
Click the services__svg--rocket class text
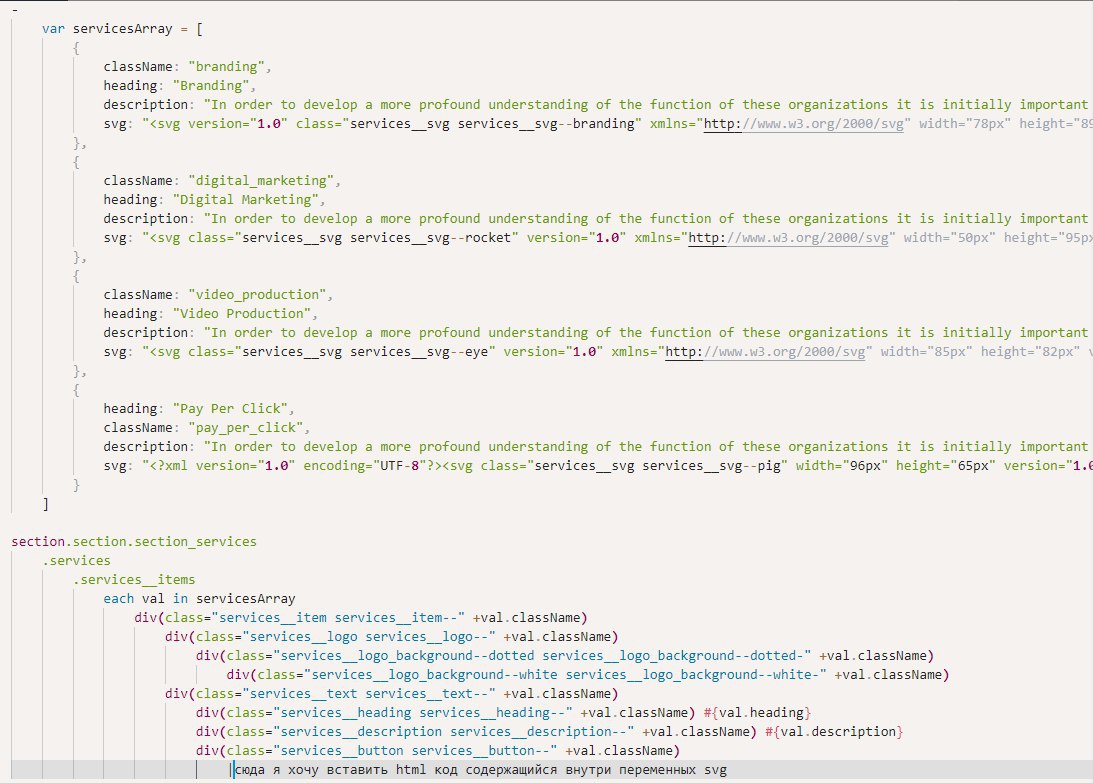pyautogui.click(x=430, y=238)
